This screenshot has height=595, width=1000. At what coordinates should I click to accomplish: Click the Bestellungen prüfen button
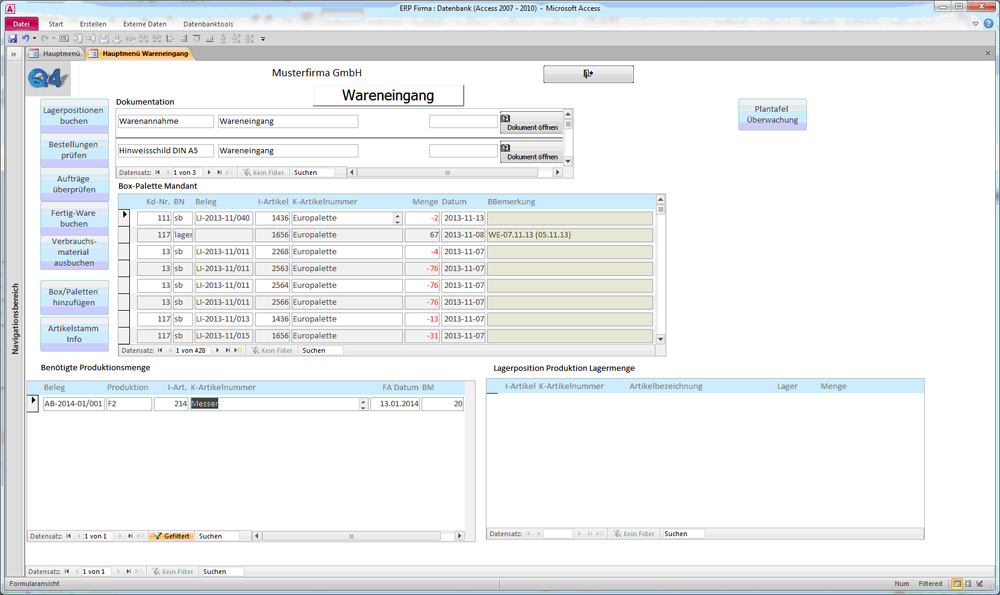click(x=74, y=150)
